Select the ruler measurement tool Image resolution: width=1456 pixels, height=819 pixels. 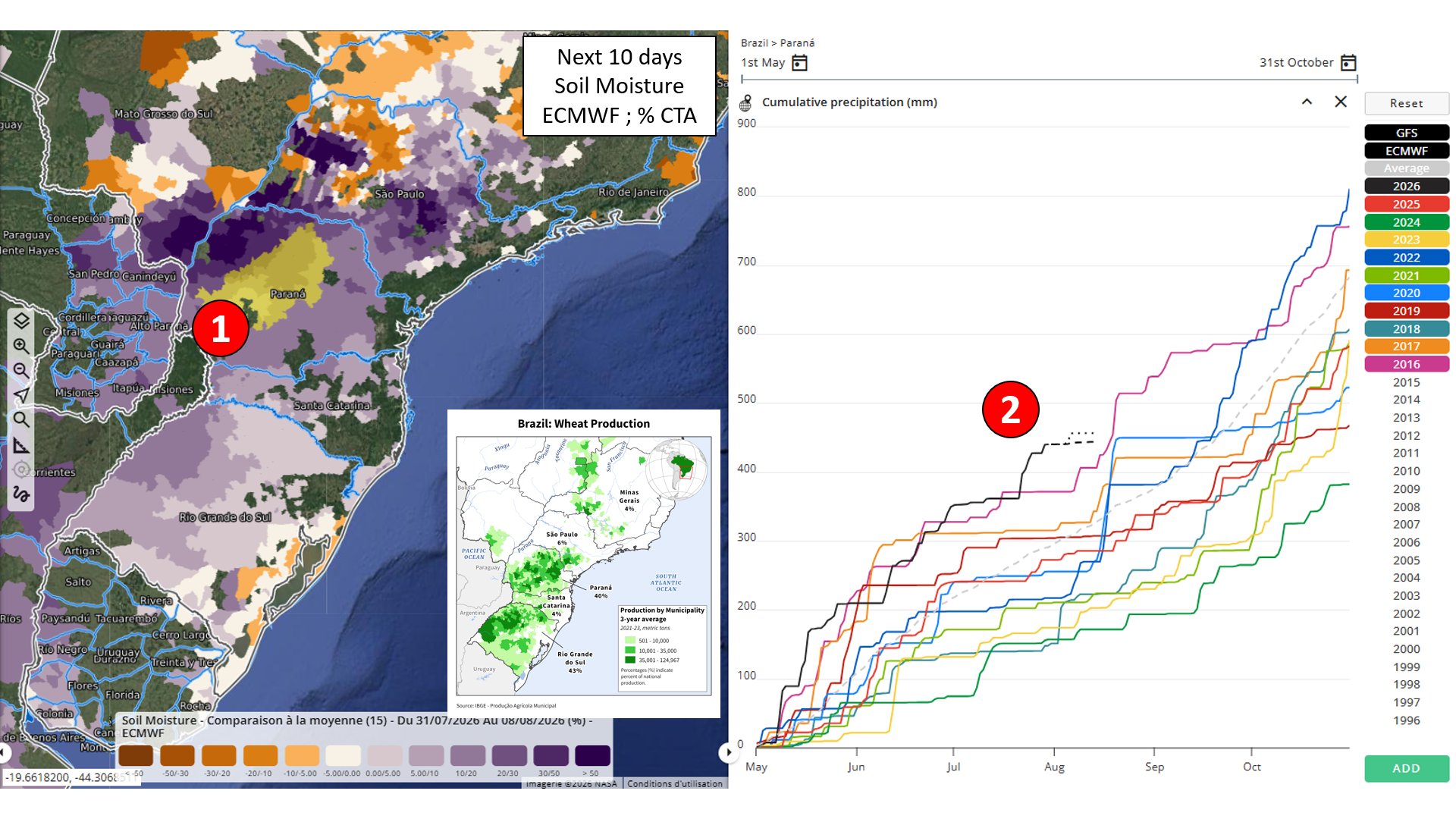coord(21,445)
